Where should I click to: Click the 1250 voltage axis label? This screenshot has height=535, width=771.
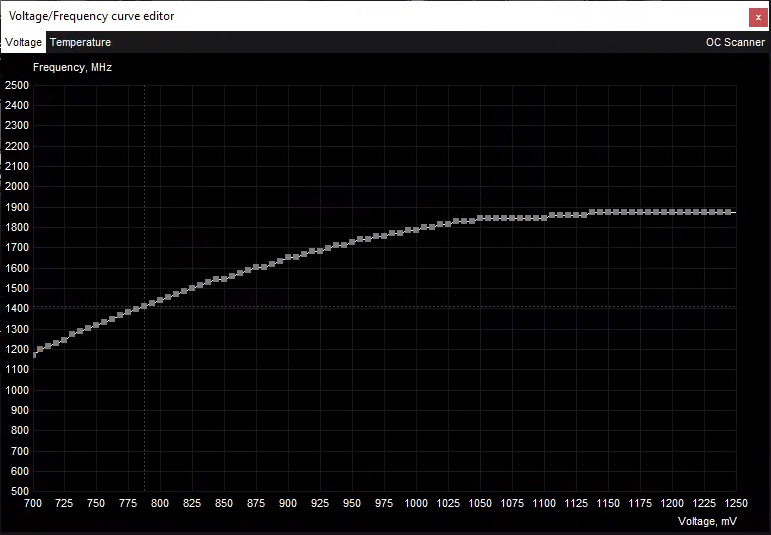(x=736, y=503)
